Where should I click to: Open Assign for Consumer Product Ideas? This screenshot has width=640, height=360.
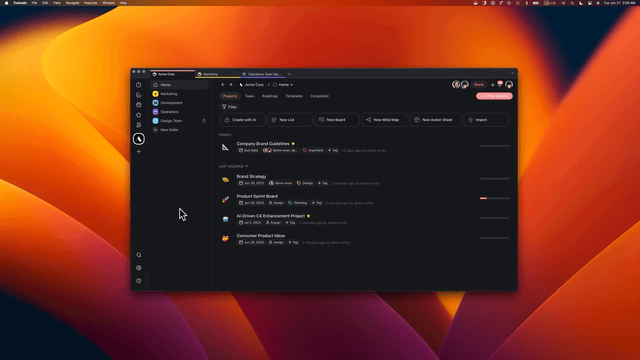276,242
